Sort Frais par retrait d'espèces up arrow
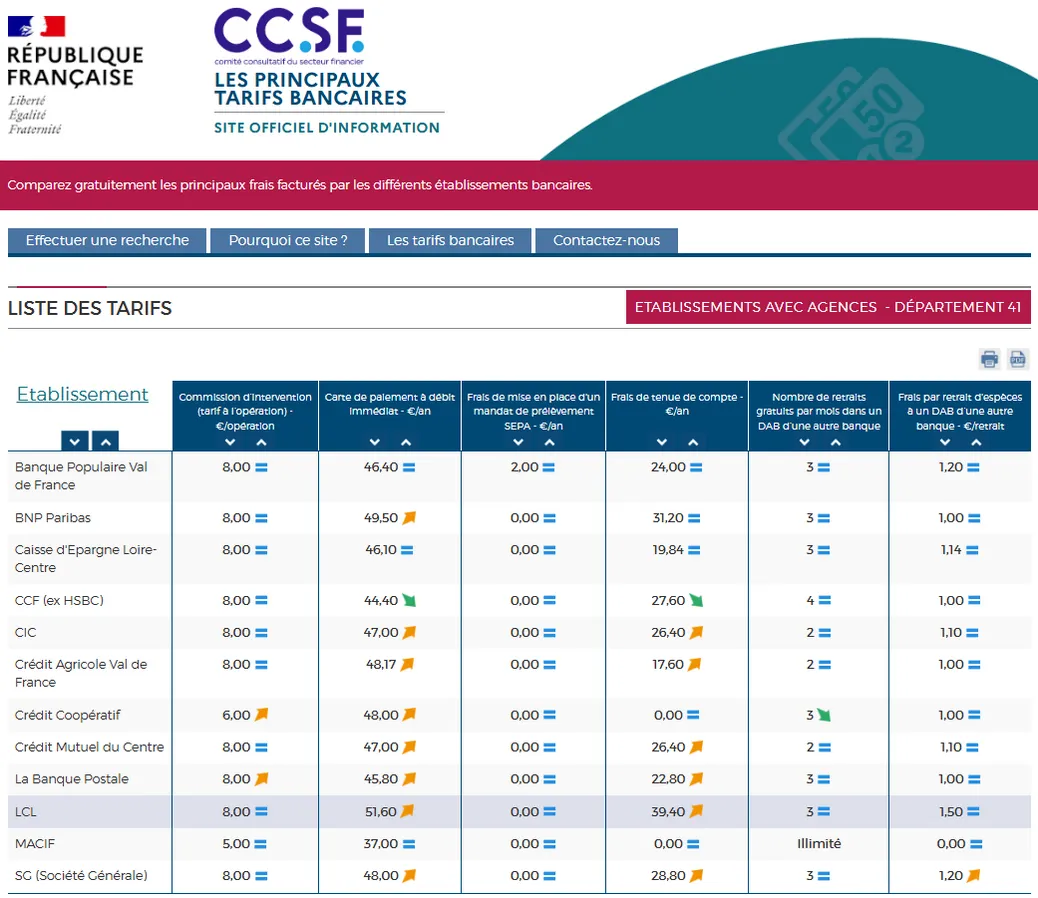This screenshot has width=1038, height=898. [x=976, y=442]
